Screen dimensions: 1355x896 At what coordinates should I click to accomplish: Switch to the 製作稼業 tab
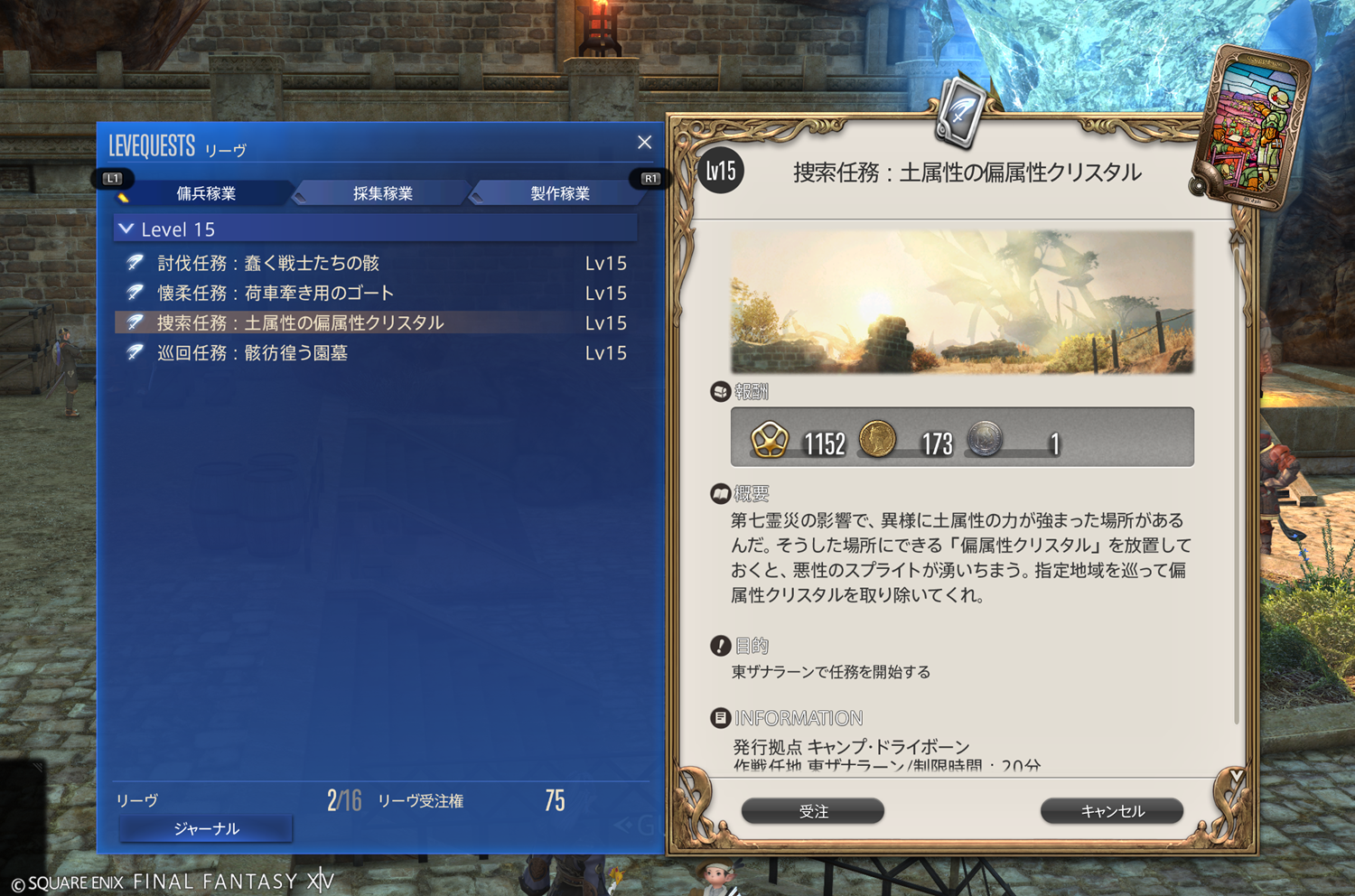559,192
